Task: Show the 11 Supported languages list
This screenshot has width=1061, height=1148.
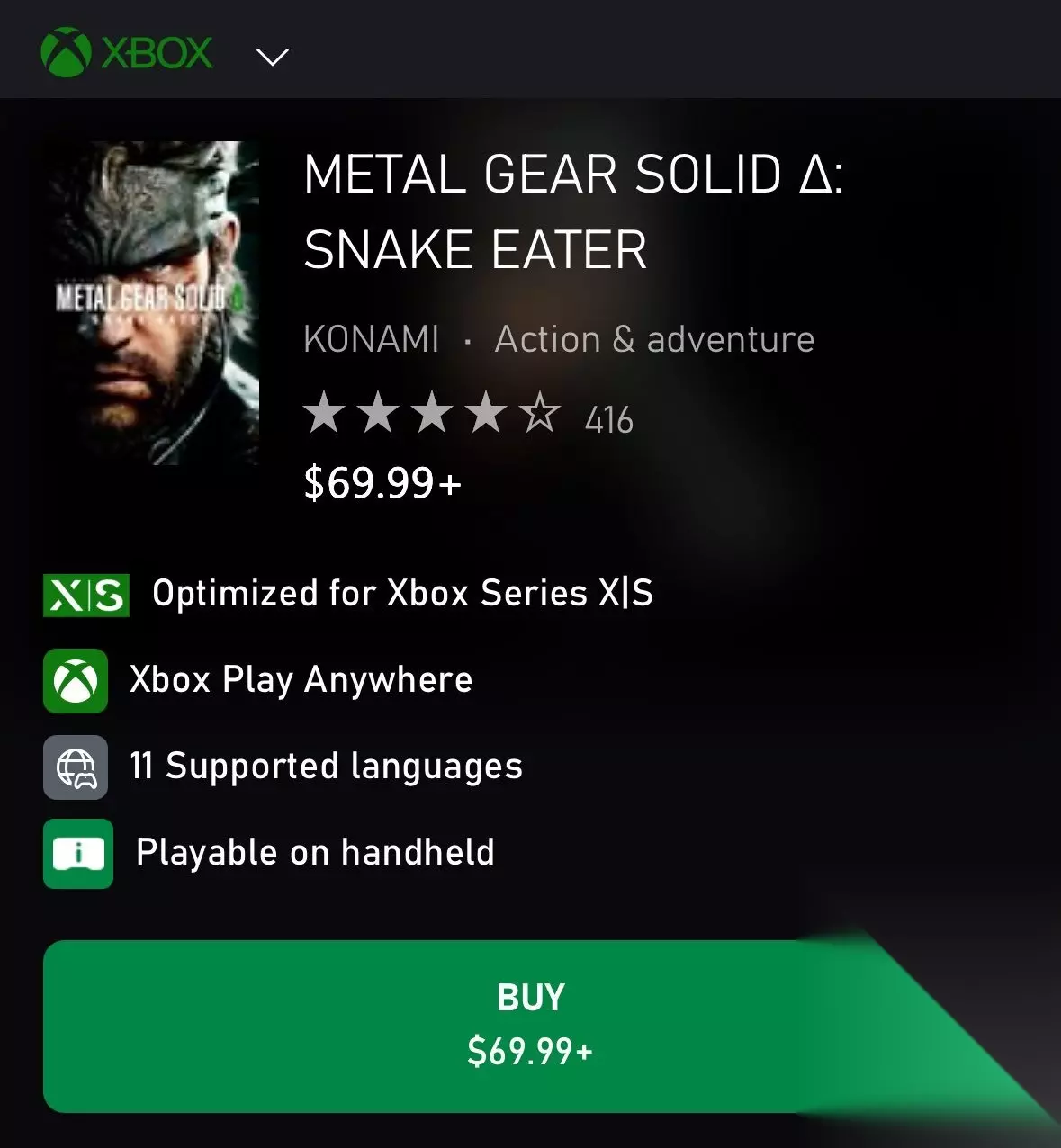Action: point(326,767)
